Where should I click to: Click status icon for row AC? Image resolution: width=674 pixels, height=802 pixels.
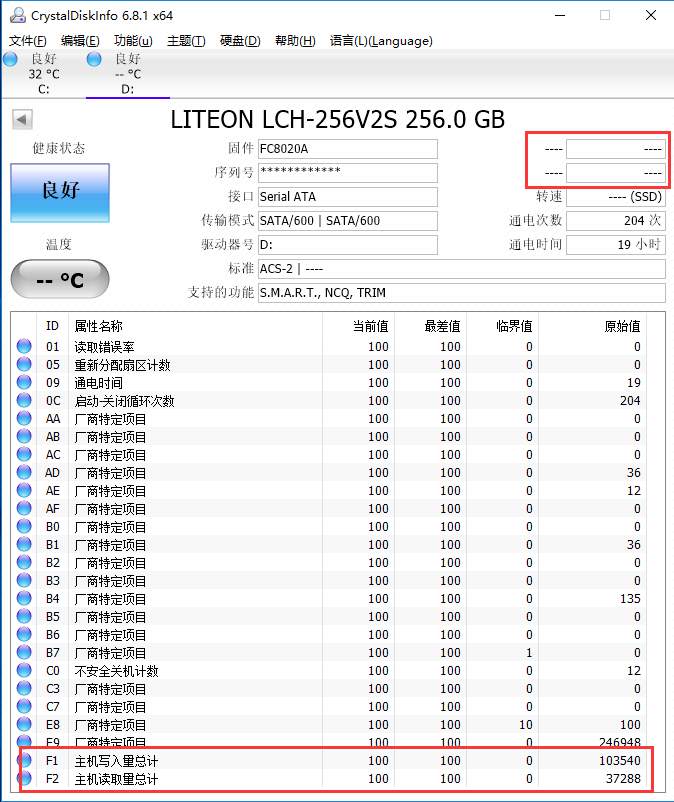click(24, 454)
